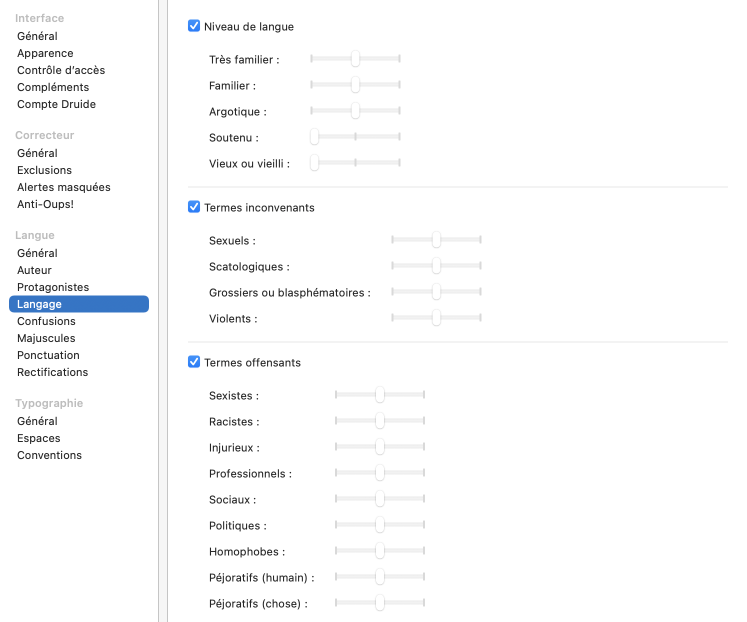Click the Très familier slider handle
Screen dimensions: 747x622
[355, 60]
